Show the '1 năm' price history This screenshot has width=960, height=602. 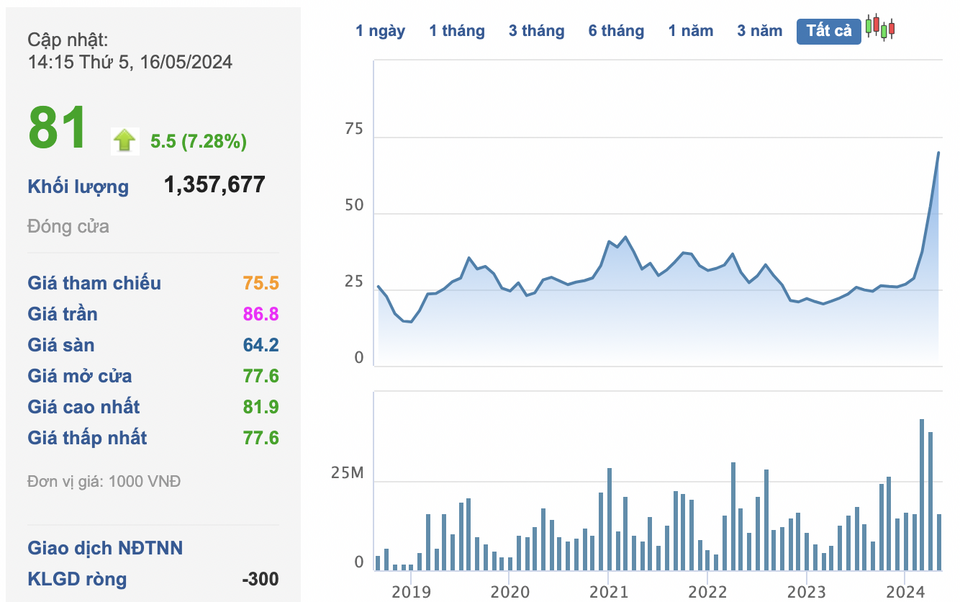[691, 31]
